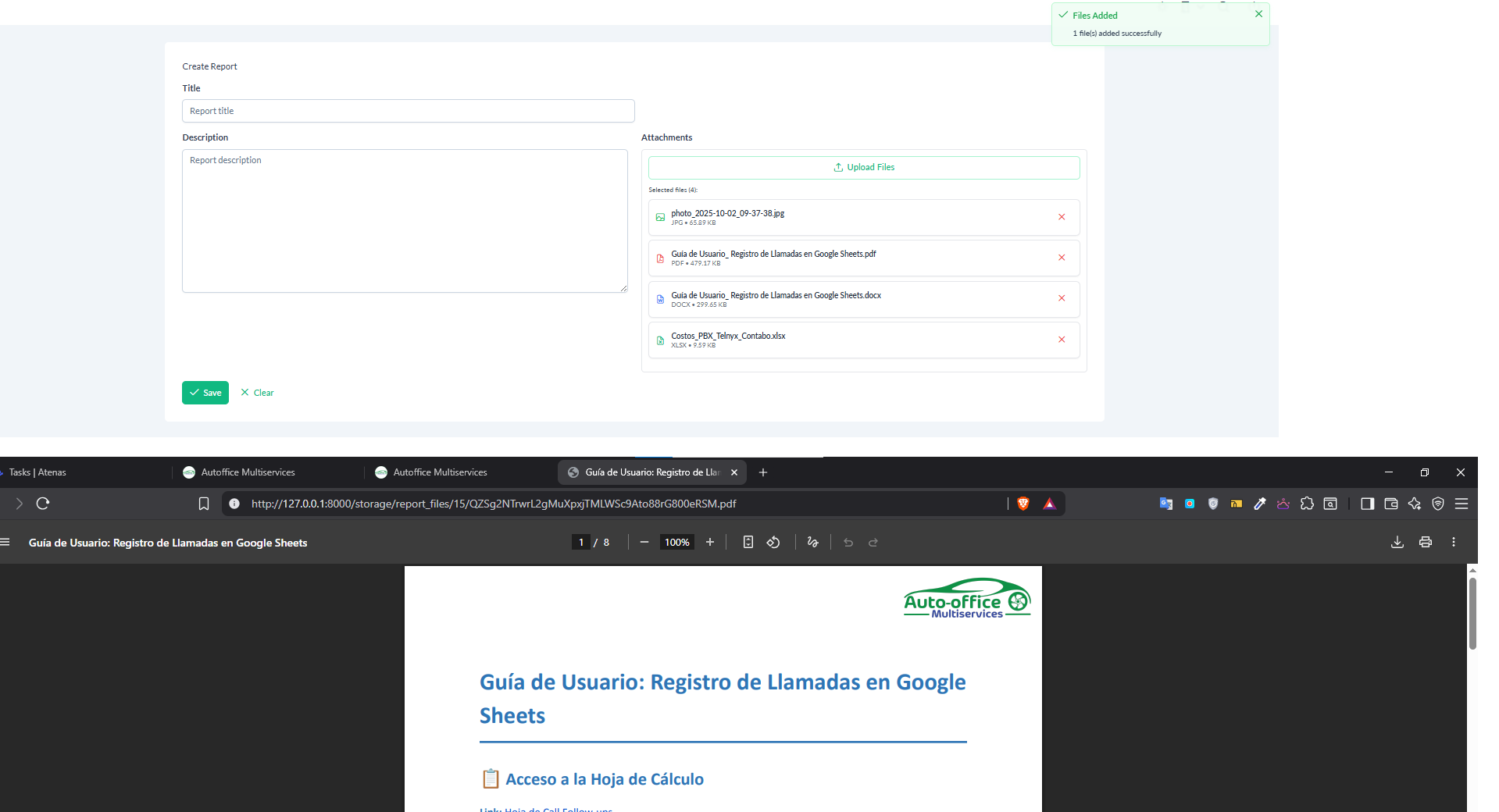Open the browser extensions puzzle icon
The image size is (1499, 812).
click(x=1307, y=504)
